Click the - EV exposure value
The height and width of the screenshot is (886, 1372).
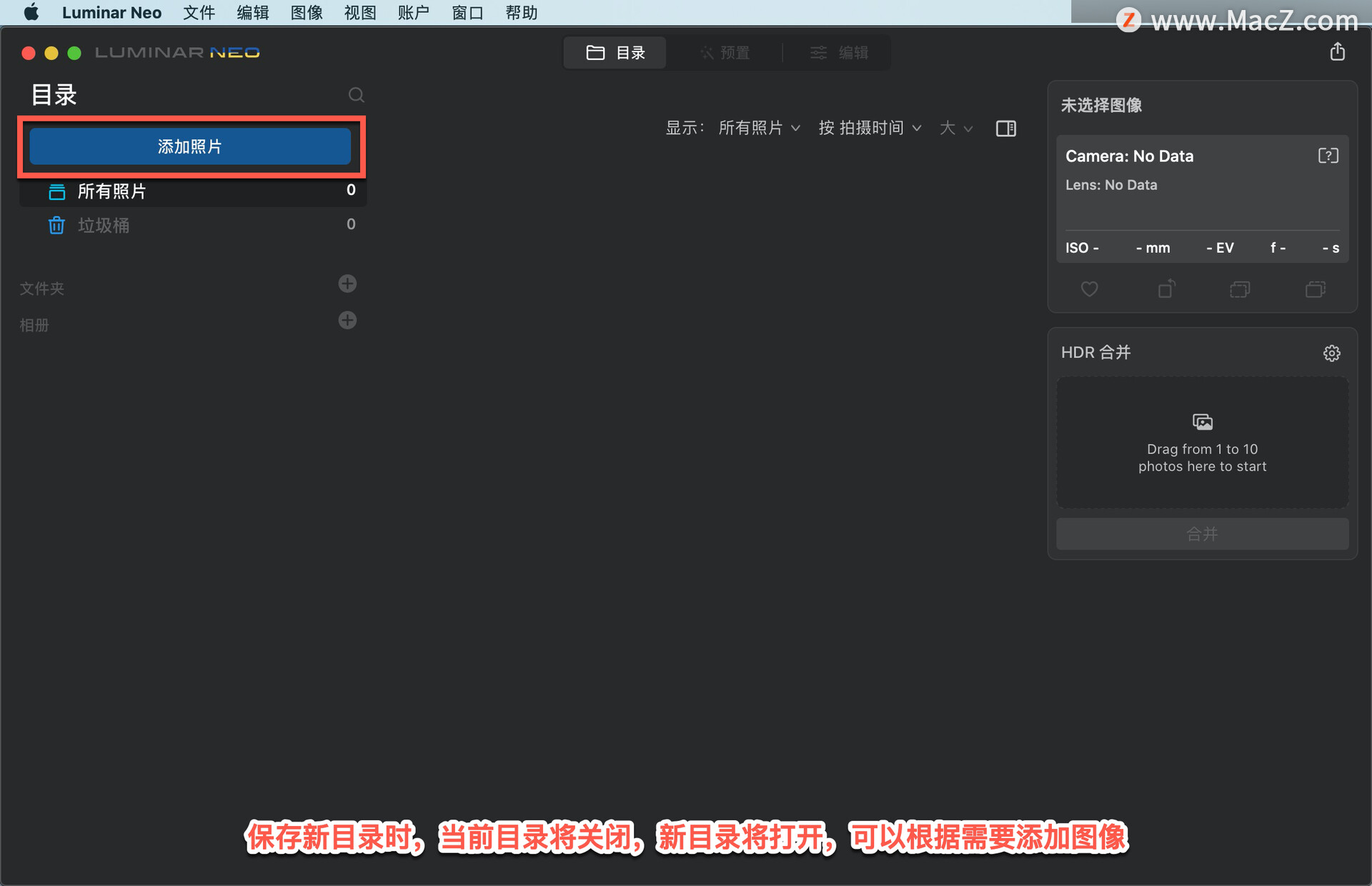point(1220,248)
